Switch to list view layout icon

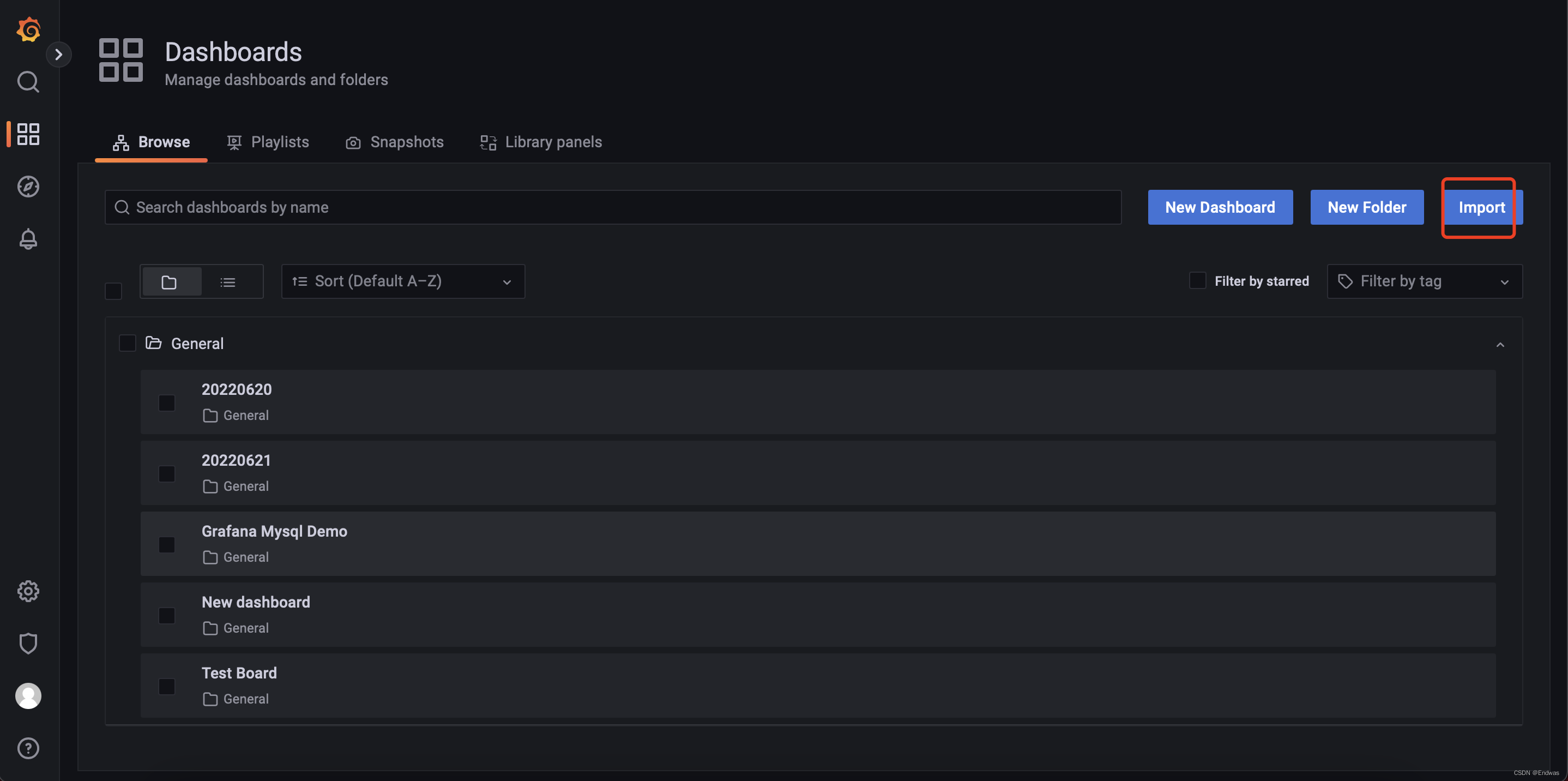[228, 282]
